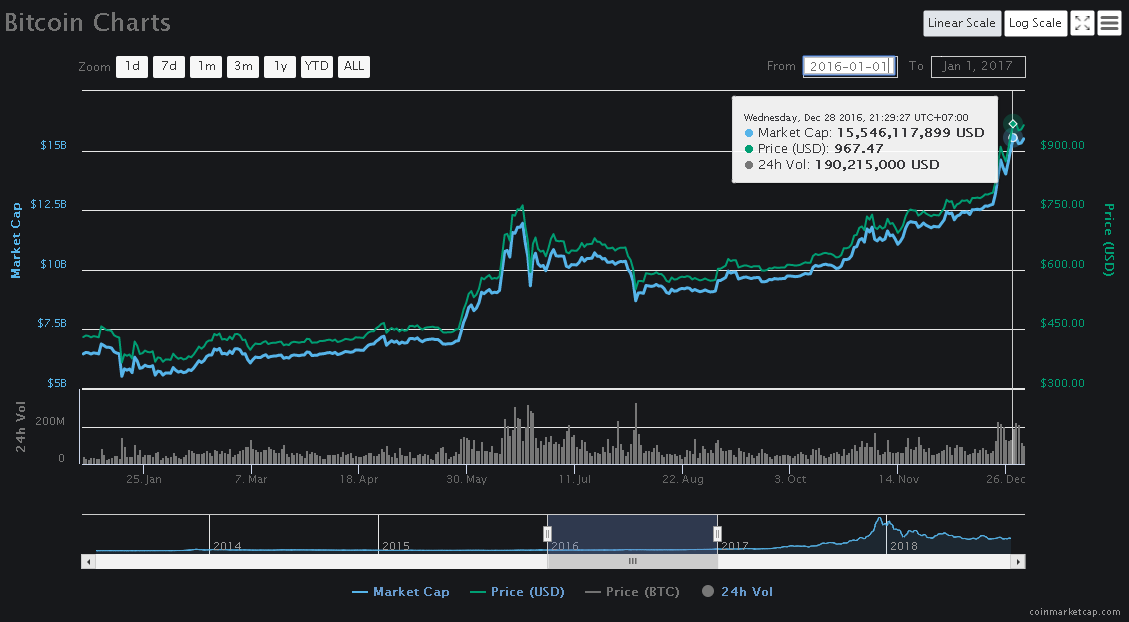
Task: Click the 2015 label in navigator
Action: pyautogui.click(x=396, y=546)
